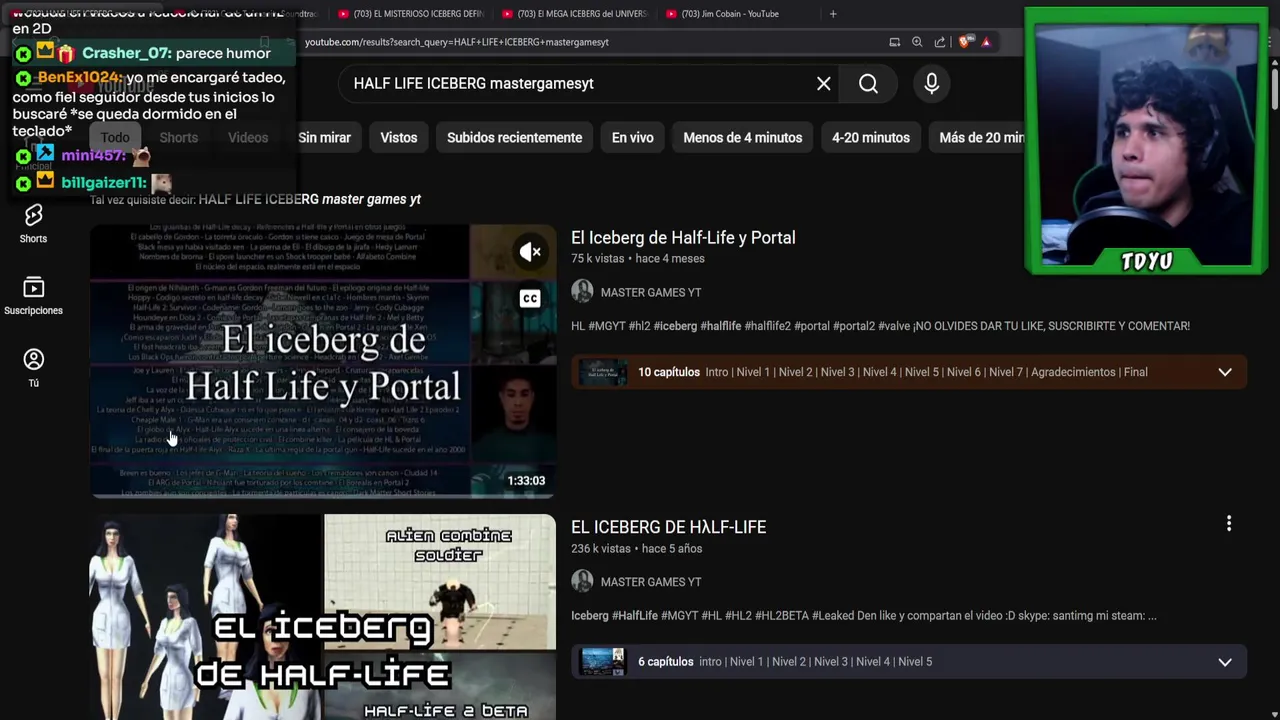This screenshot has width=1280, height=720.
Task: Click the 10 capítulos chapter thumbnail
Action: click(603, 372)
